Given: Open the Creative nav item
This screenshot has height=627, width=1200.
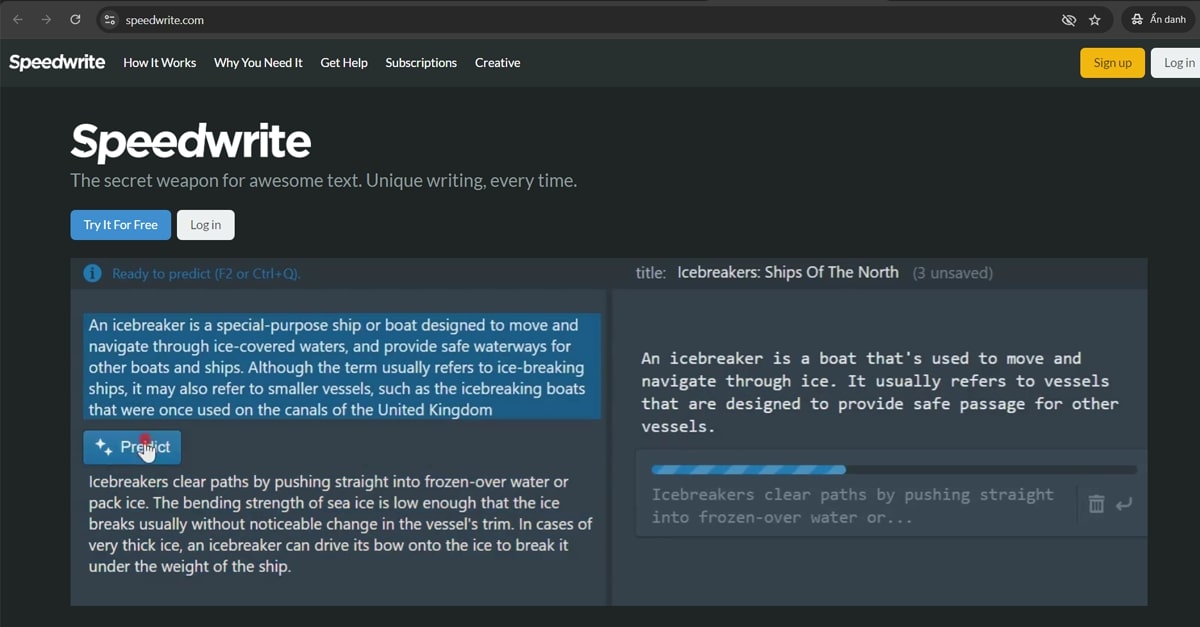Looking at the screenshot, I should click(x=497, y=63).
